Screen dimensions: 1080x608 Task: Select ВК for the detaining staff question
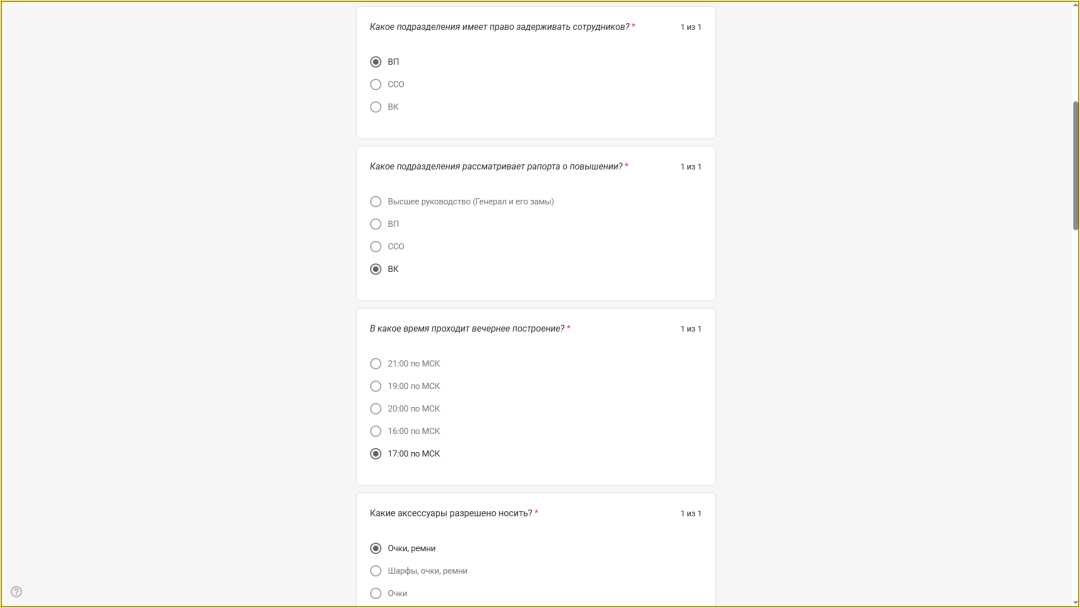pos(376,107)
